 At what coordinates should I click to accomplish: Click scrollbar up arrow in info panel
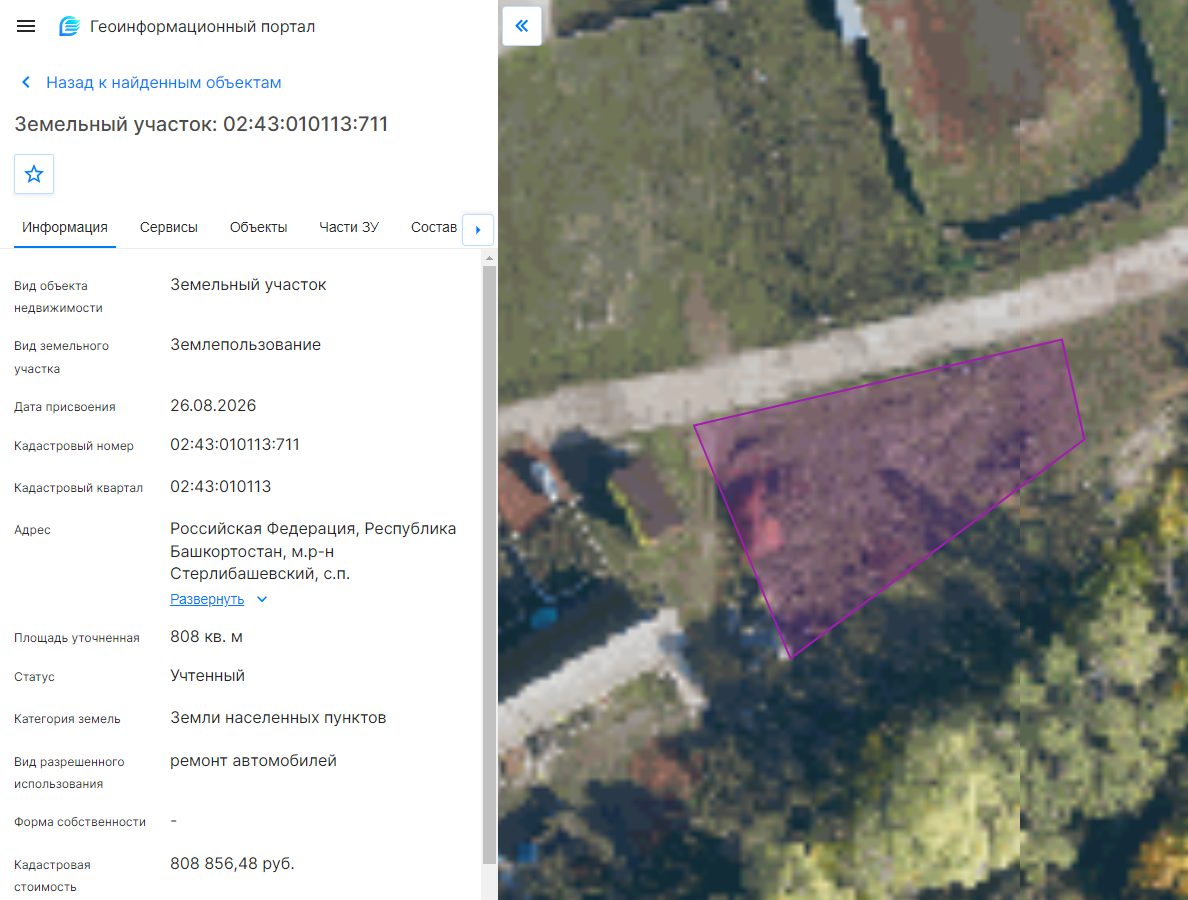click(489, 258)
